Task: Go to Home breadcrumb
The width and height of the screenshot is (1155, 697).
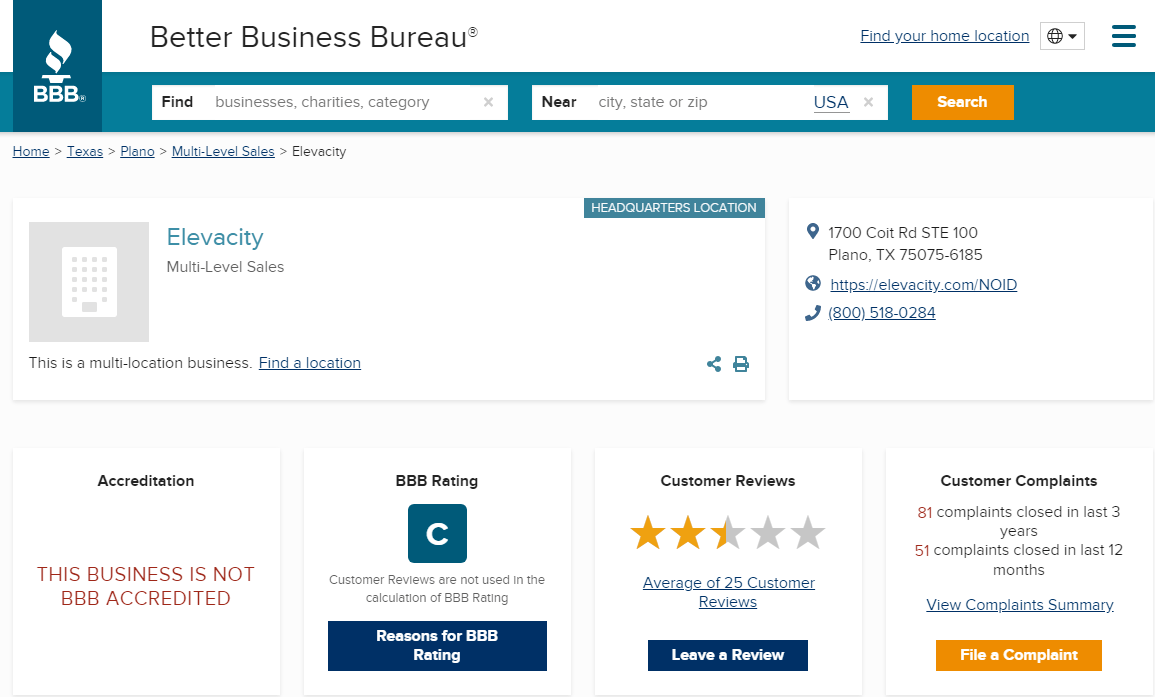Action: [31, 152]
